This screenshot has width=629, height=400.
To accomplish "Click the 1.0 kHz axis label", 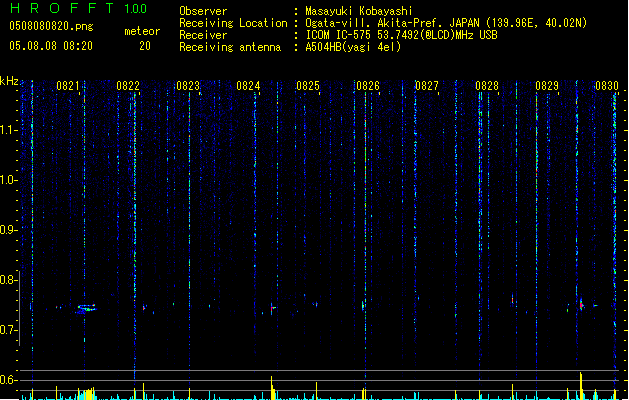I will [x=9, y=180].
